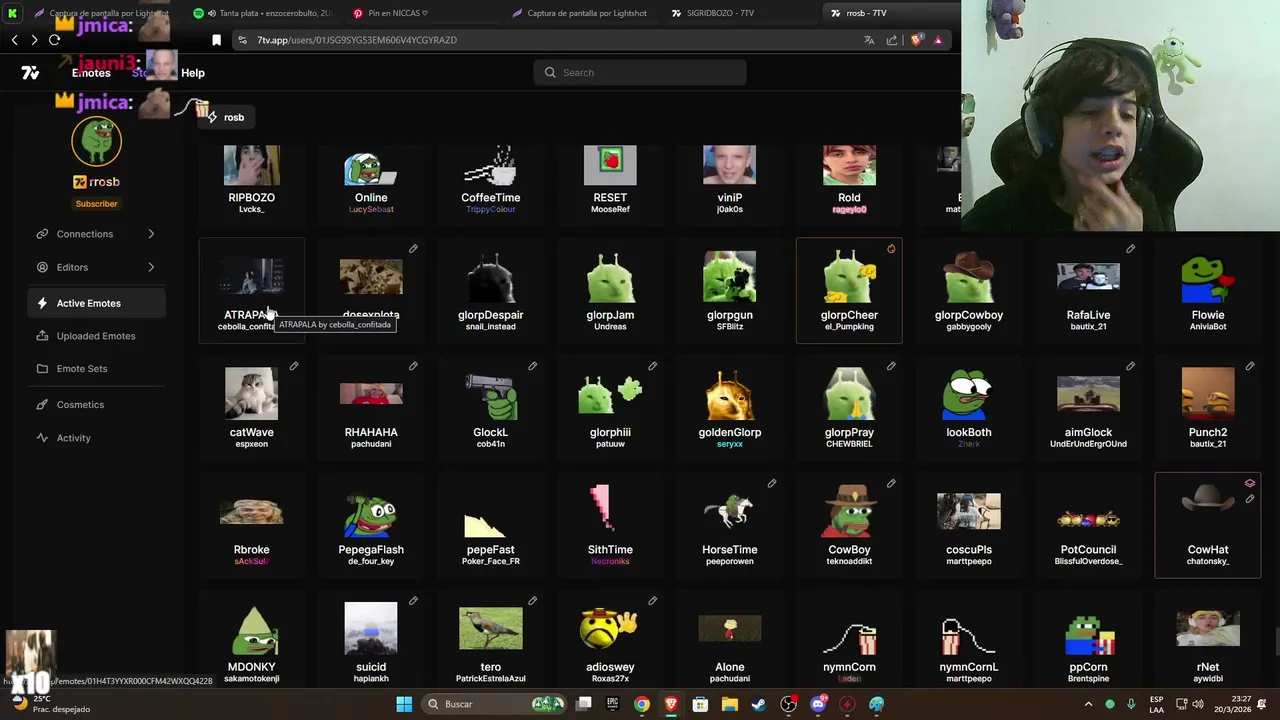
Task: Open the lookBoth emote thumbnail
Action: (x=969, y=394)
